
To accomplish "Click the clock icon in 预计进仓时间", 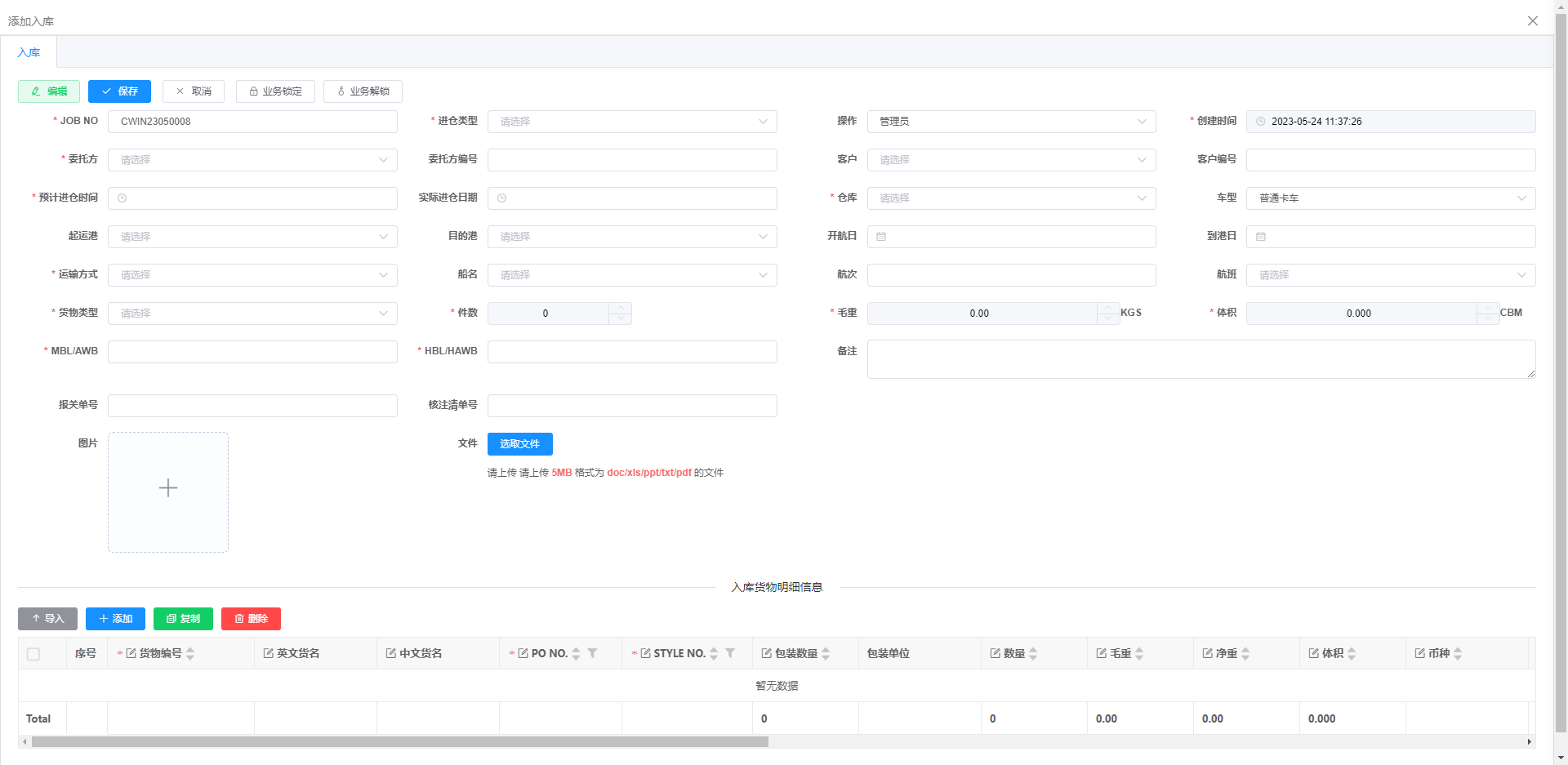I will (x=122, y=198).
